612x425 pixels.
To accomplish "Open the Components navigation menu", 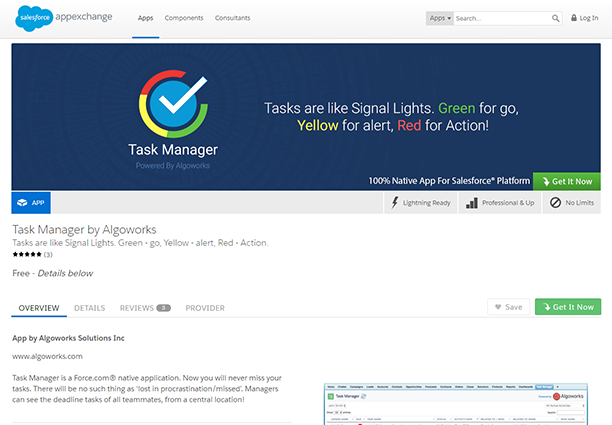I will coord(184,18).
